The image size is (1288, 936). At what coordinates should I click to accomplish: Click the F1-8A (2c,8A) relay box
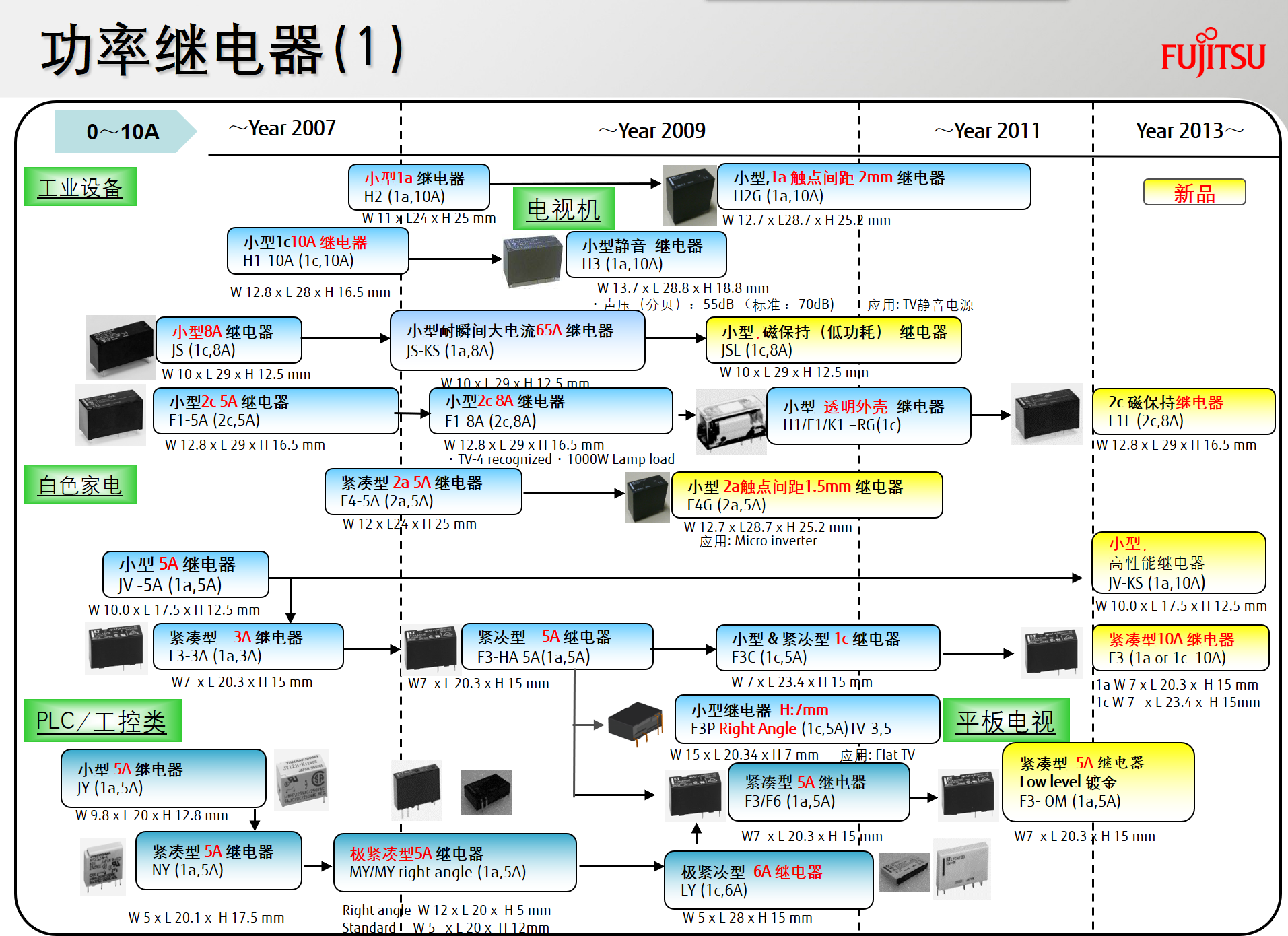(551, 411)
